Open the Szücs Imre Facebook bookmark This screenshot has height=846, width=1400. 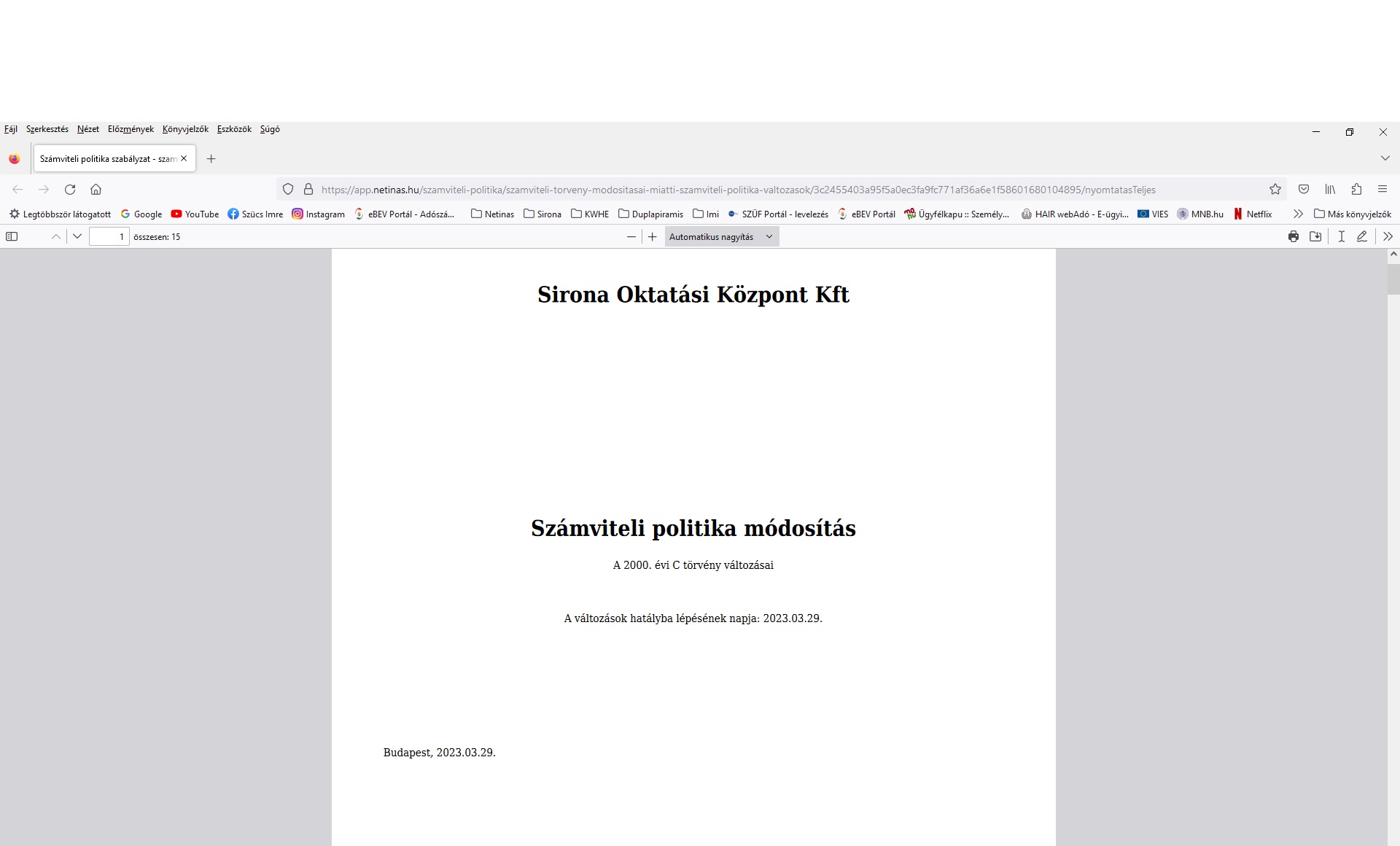coord(255,214)
